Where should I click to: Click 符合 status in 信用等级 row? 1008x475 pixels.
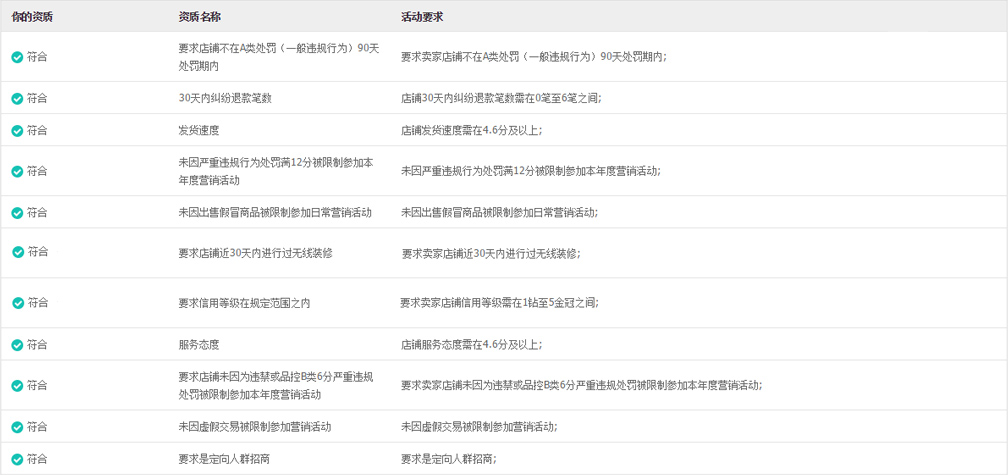click(x=38, y=303)
